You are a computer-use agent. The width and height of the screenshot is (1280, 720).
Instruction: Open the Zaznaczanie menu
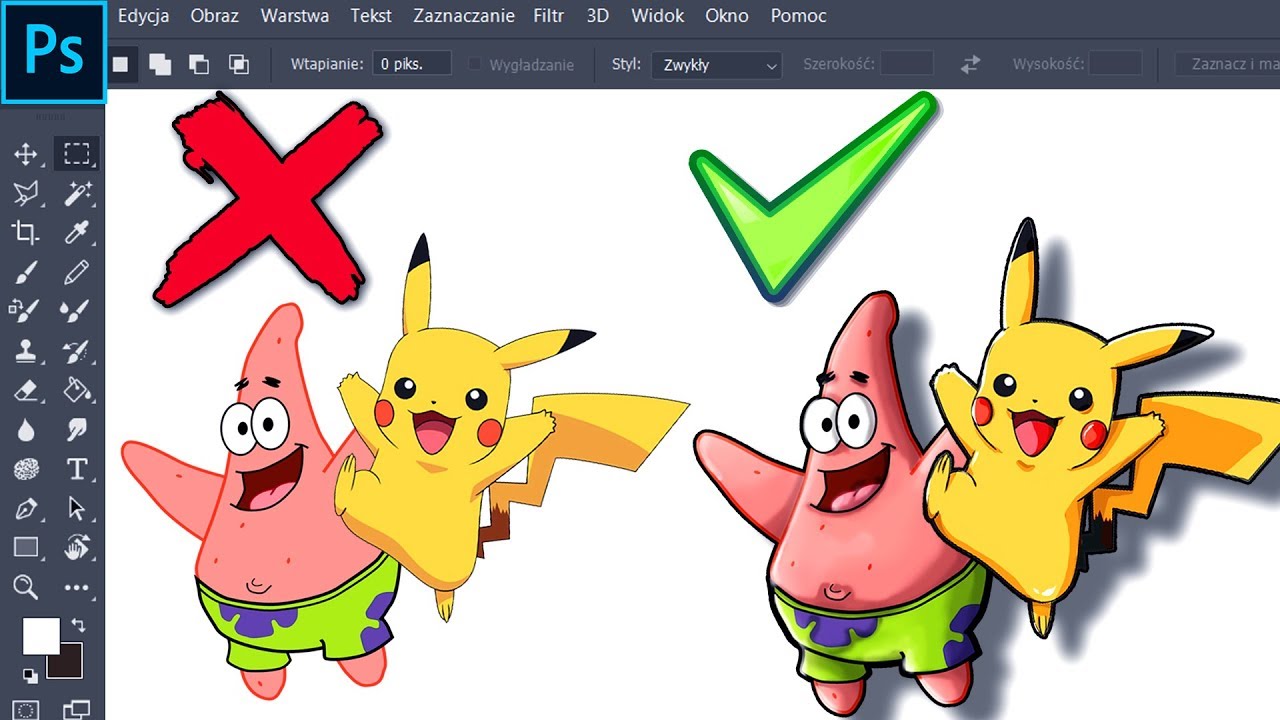coord(464,16)
